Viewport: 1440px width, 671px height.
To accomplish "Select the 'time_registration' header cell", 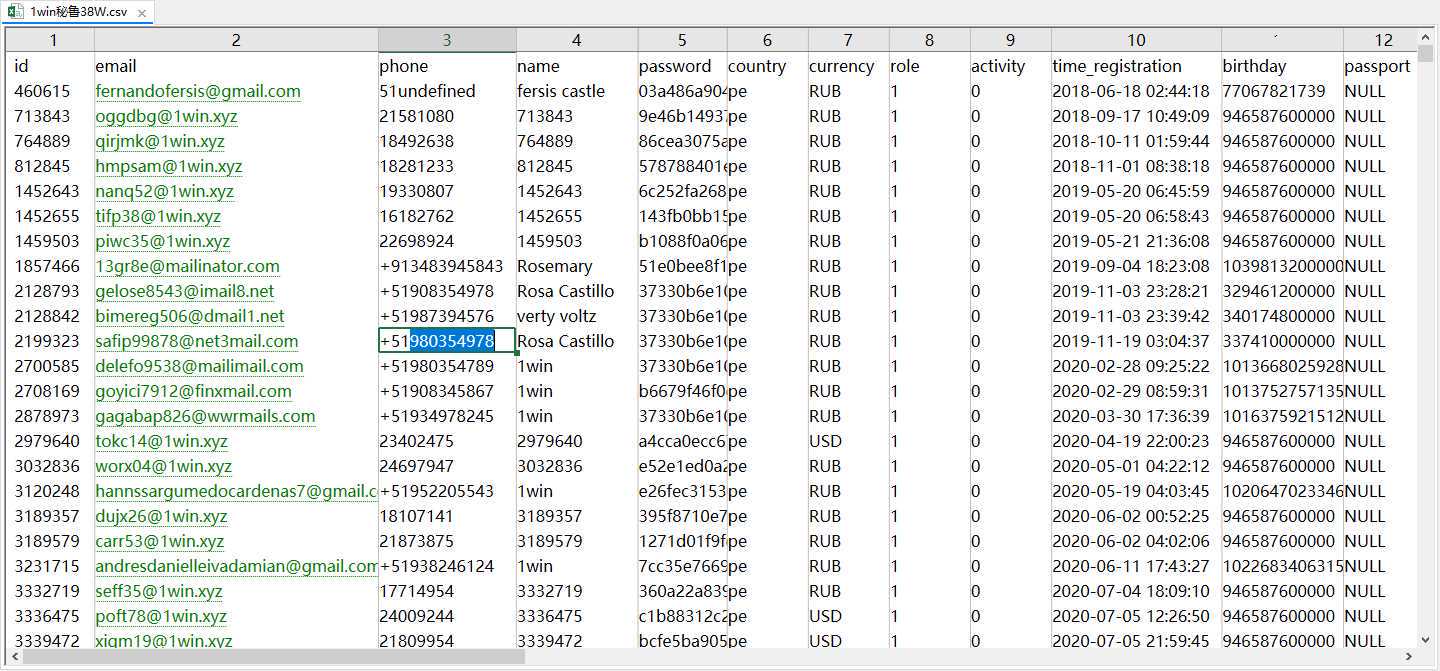I will 1136,66.
